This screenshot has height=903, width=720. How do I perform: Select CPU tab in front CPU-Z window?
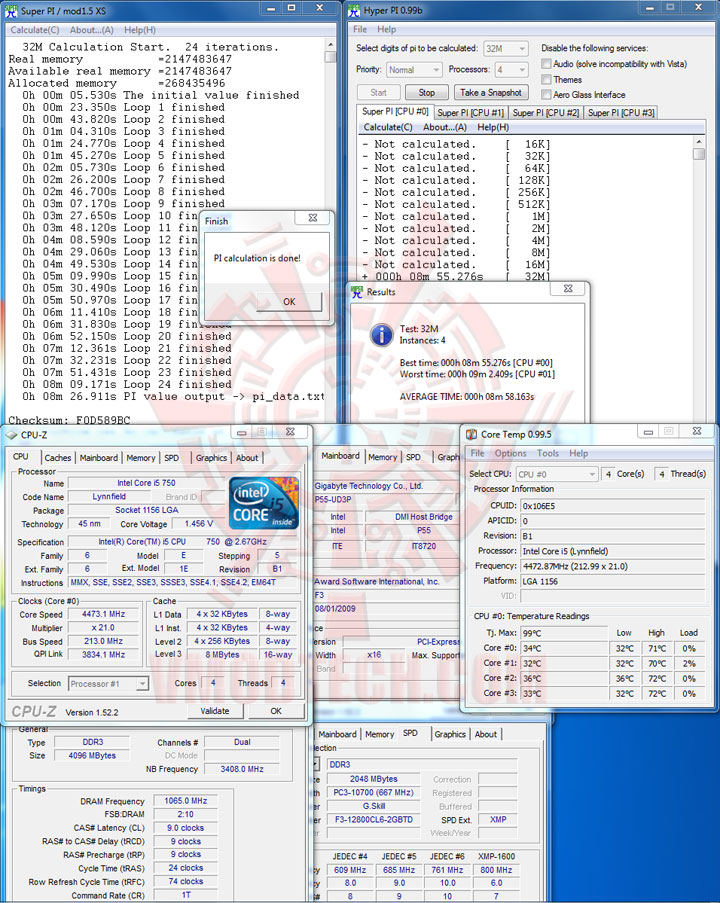click(21, 457)
